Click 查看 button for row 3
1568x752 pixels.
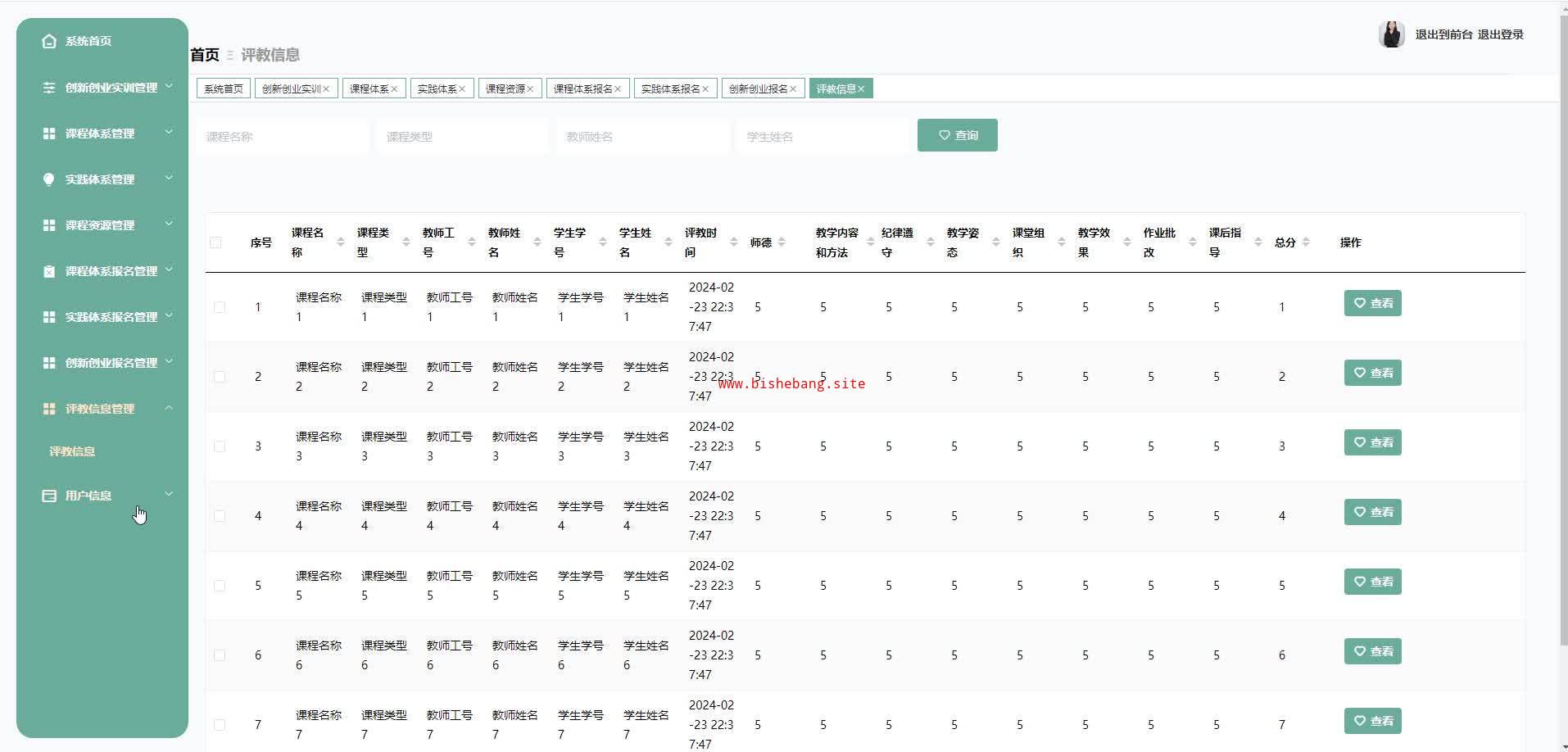pos(1372,442)
